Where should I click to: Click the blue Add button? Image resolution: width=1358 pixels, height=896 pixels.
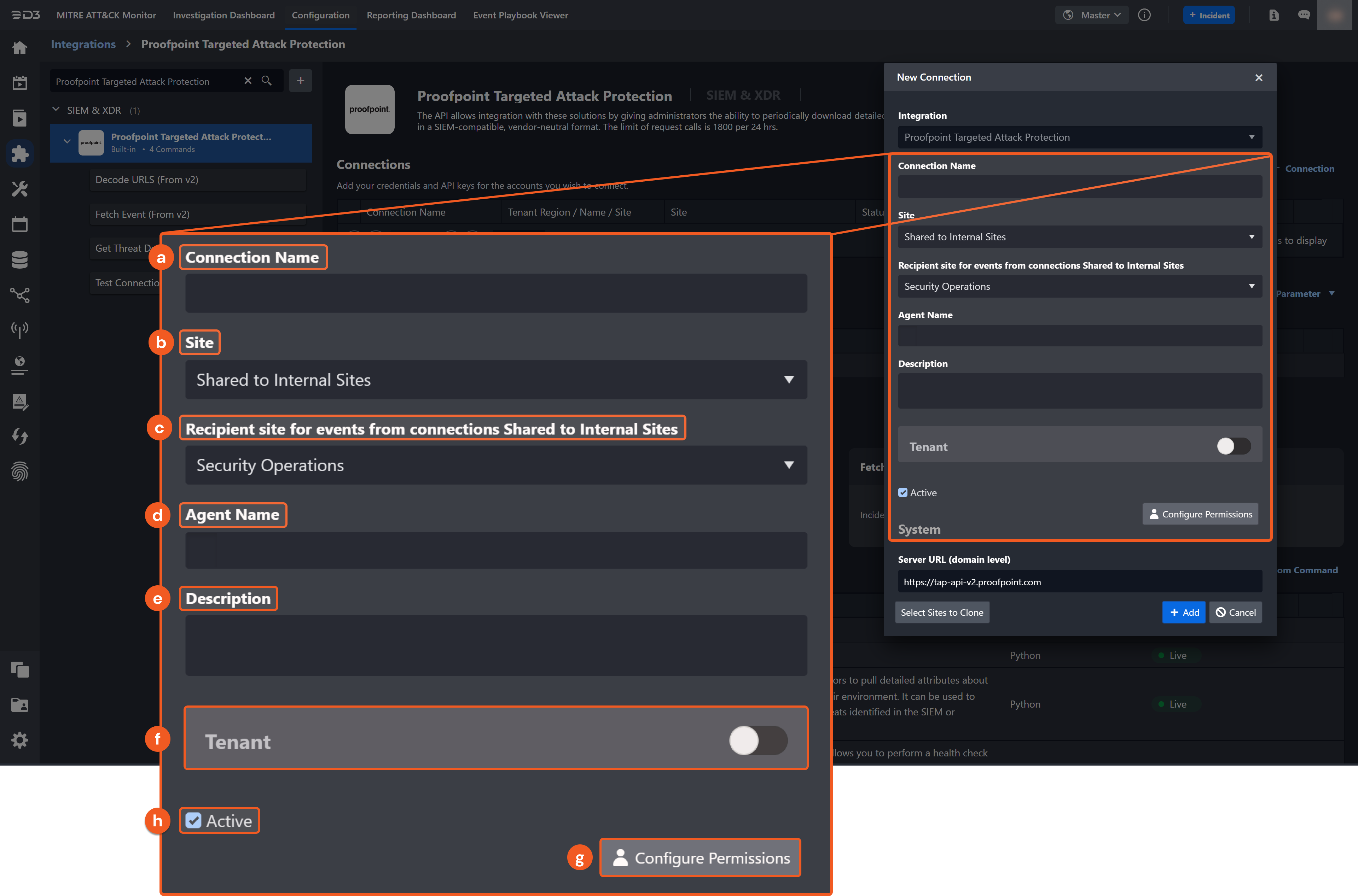click(x=1184, y=612)
